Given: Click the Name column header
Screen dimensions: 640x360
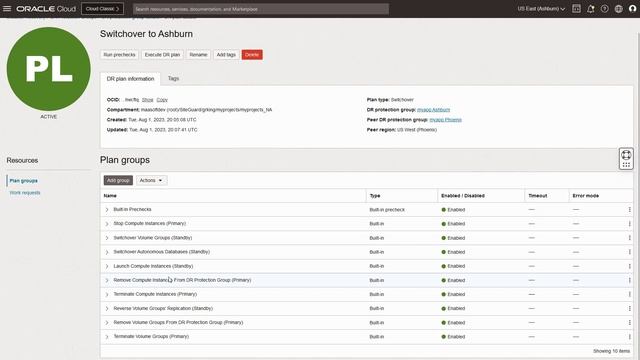Looking at the screenshot, I should (110, 196).
